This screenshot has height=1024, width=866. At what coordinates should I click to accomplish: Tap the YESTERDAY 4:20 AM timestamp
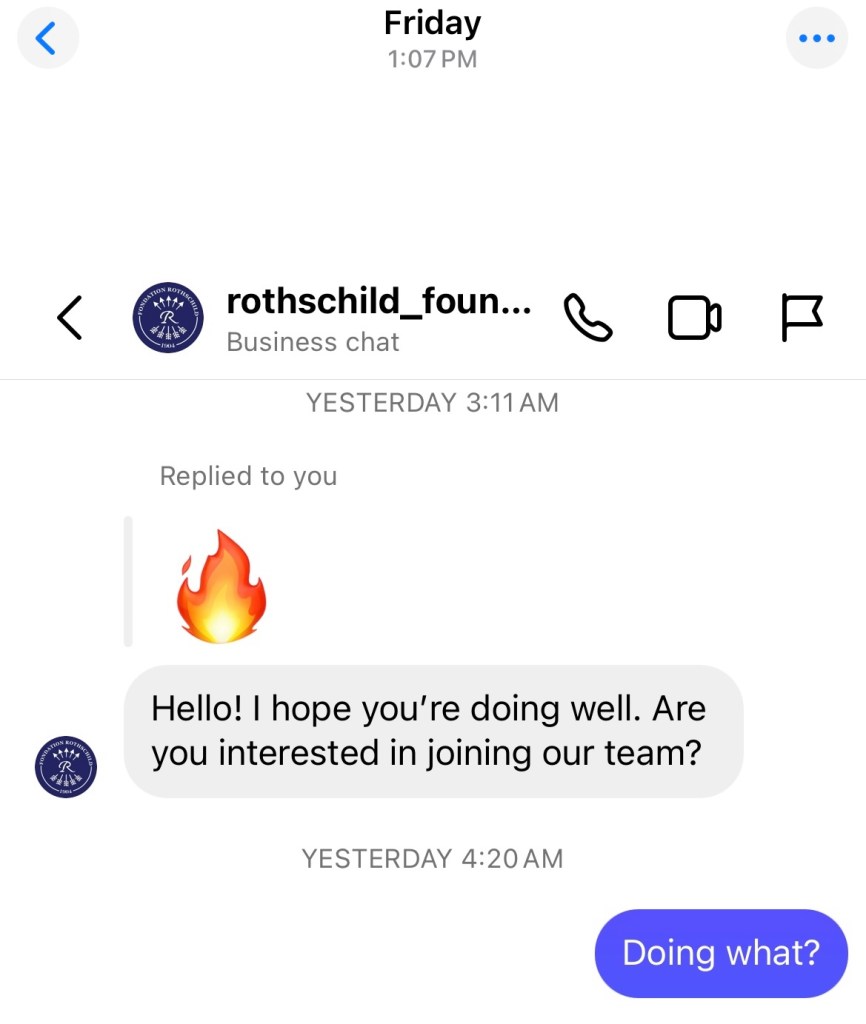coord(432,858)
